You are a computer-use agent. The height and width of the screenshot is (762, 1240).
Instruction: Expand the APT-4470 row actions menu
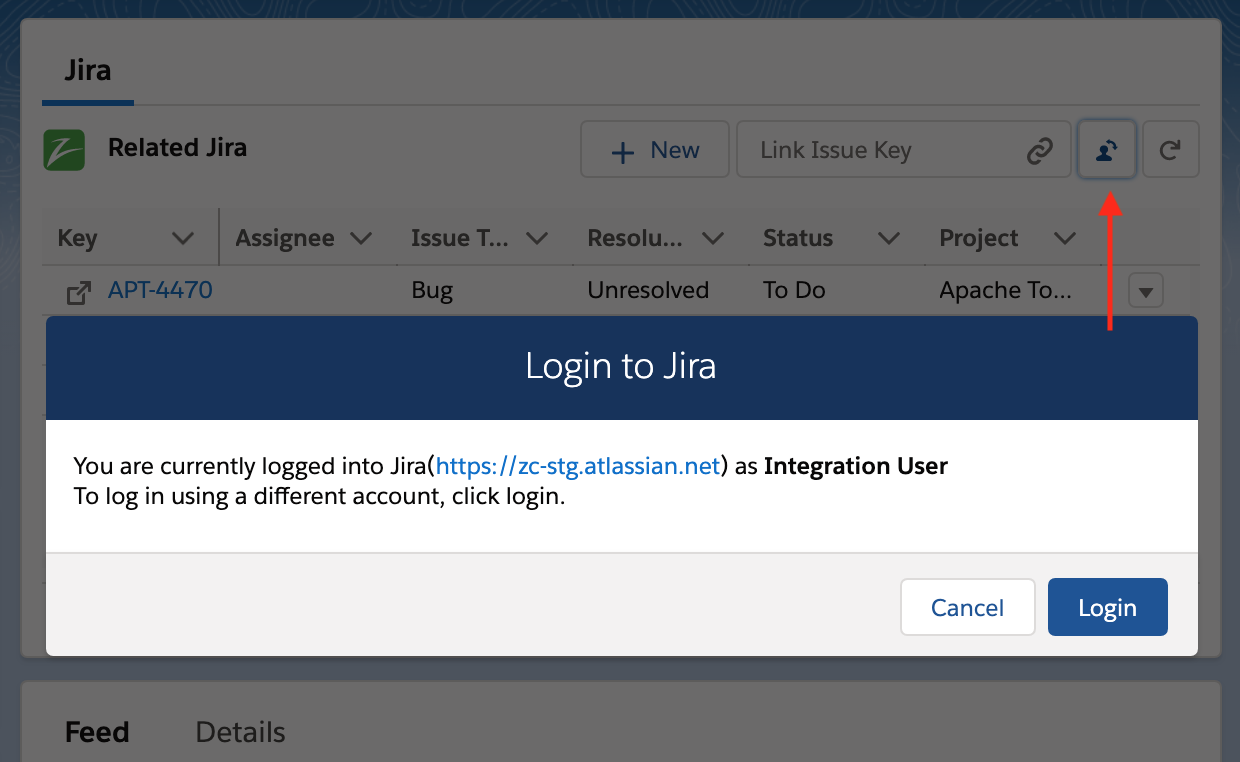click(1145, 290)
